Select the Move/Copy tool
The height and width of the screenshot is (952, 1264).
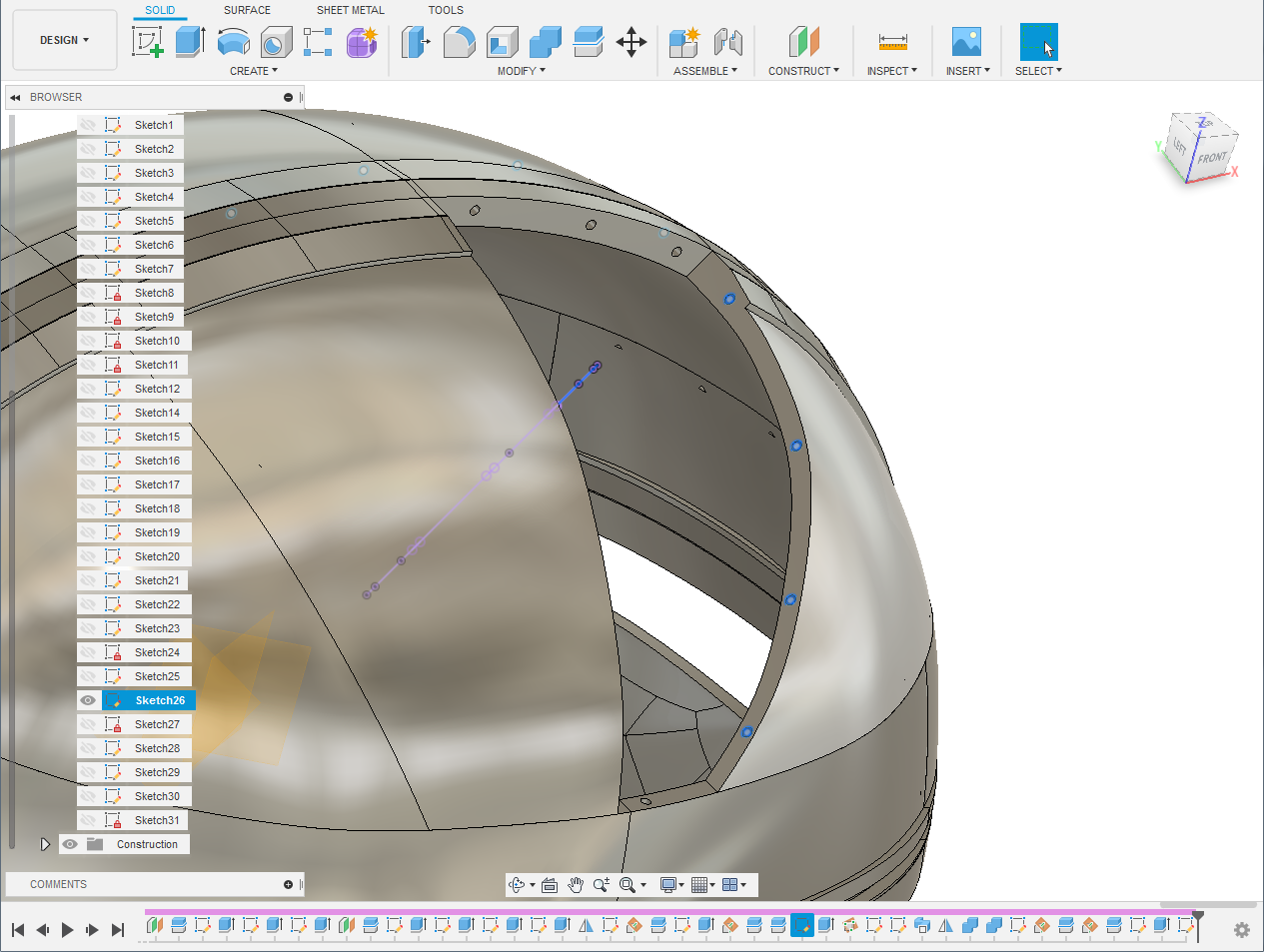(632, 42)
